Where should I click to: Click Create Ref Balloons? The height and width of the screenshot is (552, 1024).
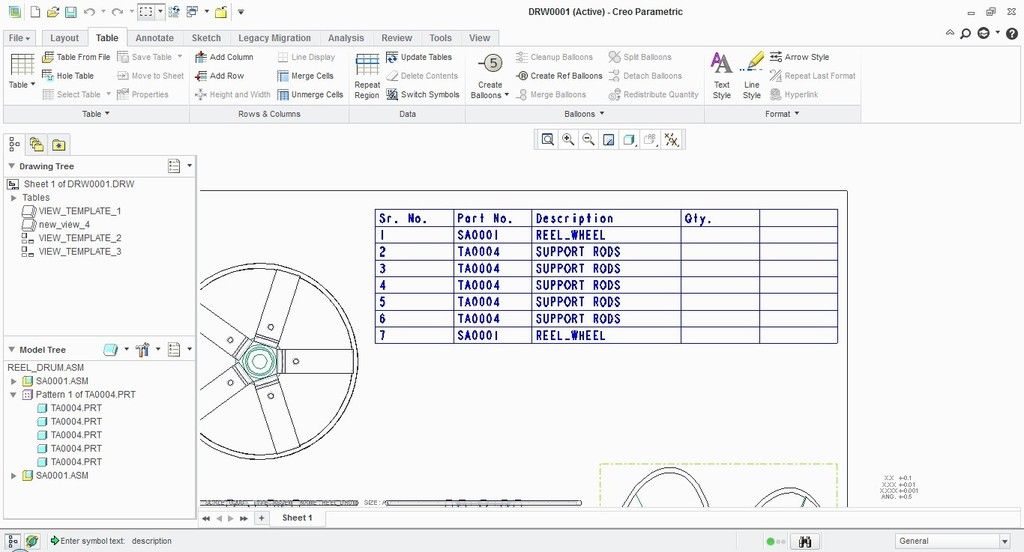pos(559,76)
